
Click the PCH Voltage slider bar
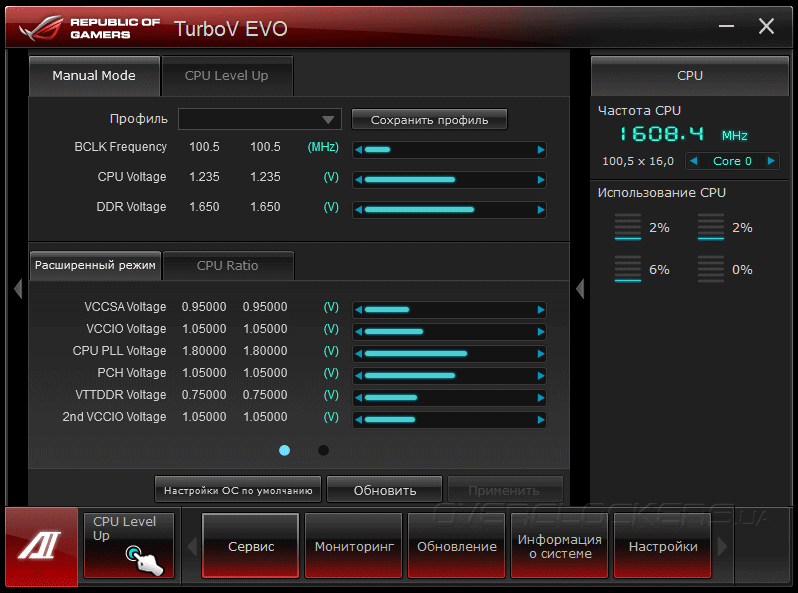point(450,376)
